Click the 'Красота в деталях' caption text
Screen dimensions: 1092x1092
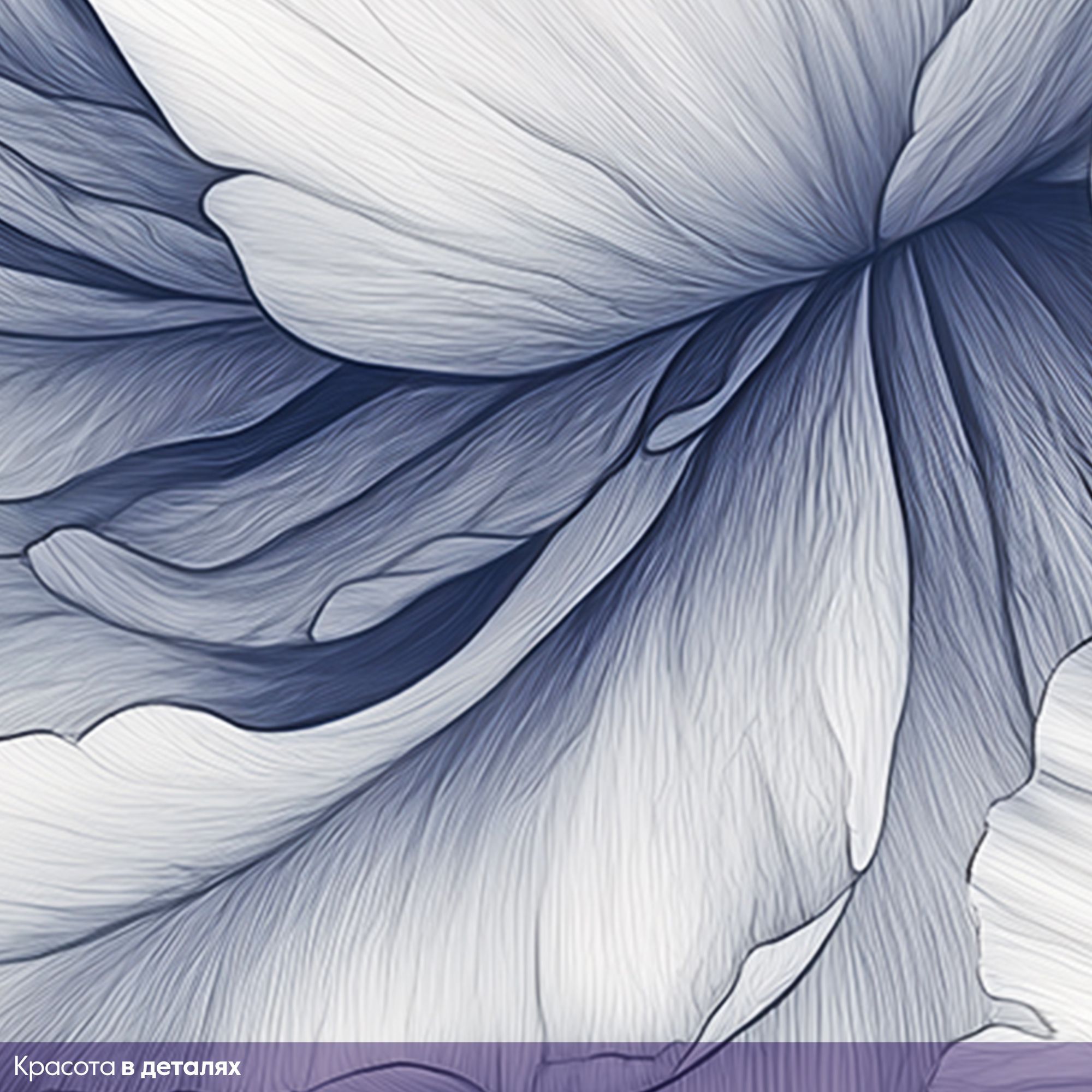tap(127, 1066)
